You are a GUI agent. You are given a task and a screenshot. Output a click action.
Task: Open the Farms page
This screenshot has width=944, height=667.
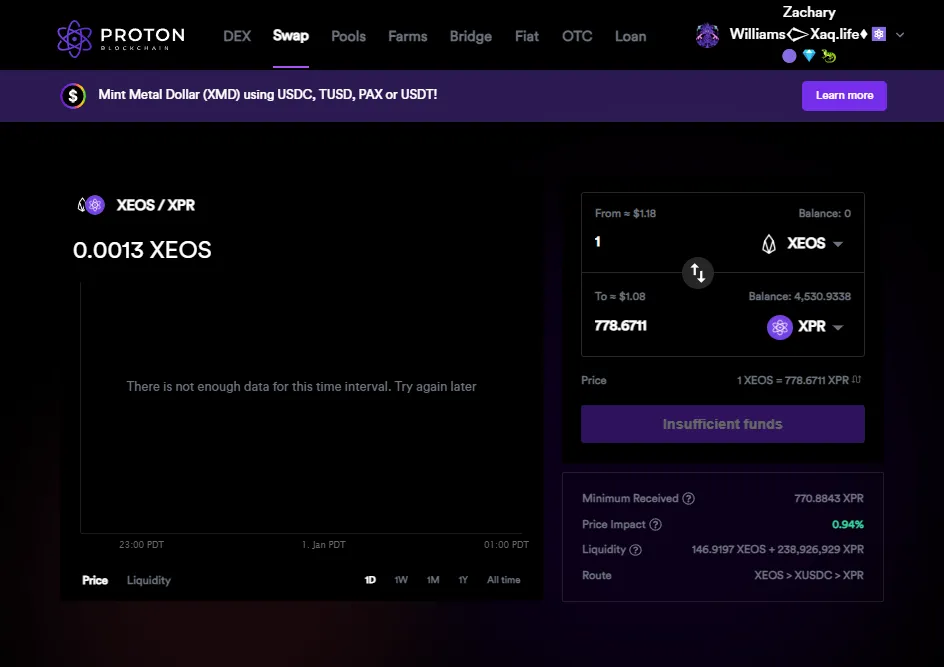(x=408, y=36)
